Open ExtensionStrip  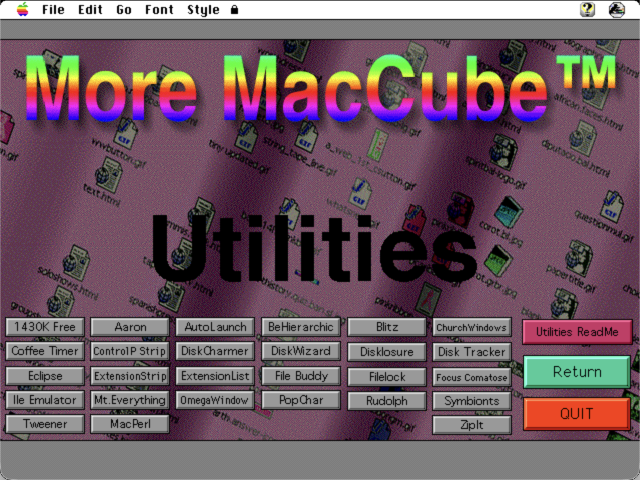click(x=130, y=376)
